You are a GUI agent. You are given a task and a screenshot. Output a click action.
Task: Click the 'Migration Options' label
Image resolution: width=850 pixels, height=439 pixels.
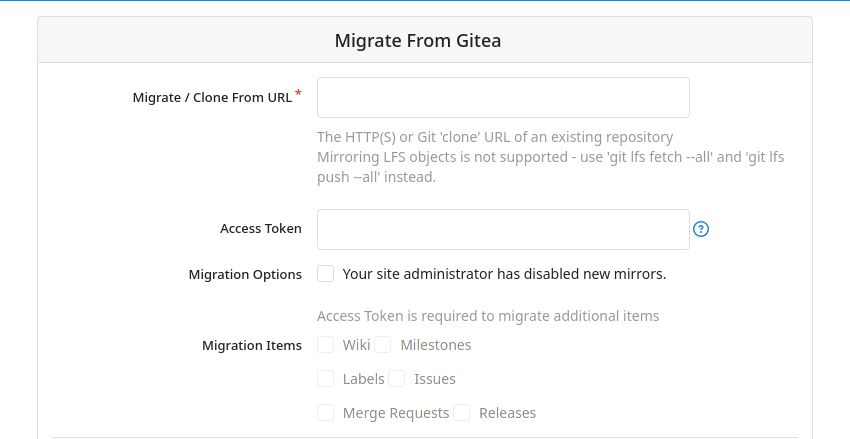pos(245,274)
